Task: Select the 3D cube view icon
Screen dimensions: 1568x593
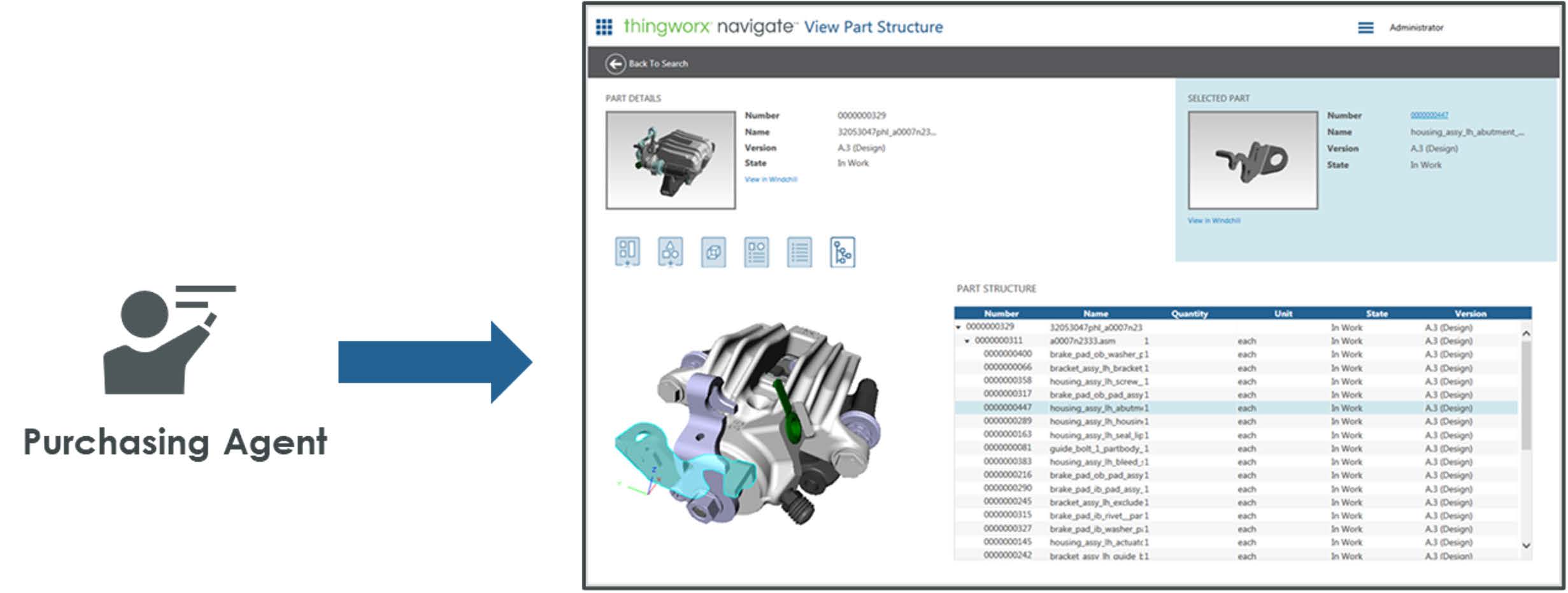Action: point(713,252)
